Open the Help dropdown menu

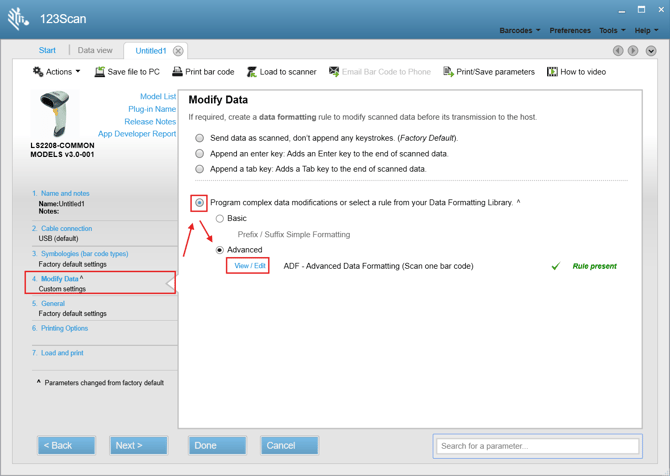click(646, 31)
